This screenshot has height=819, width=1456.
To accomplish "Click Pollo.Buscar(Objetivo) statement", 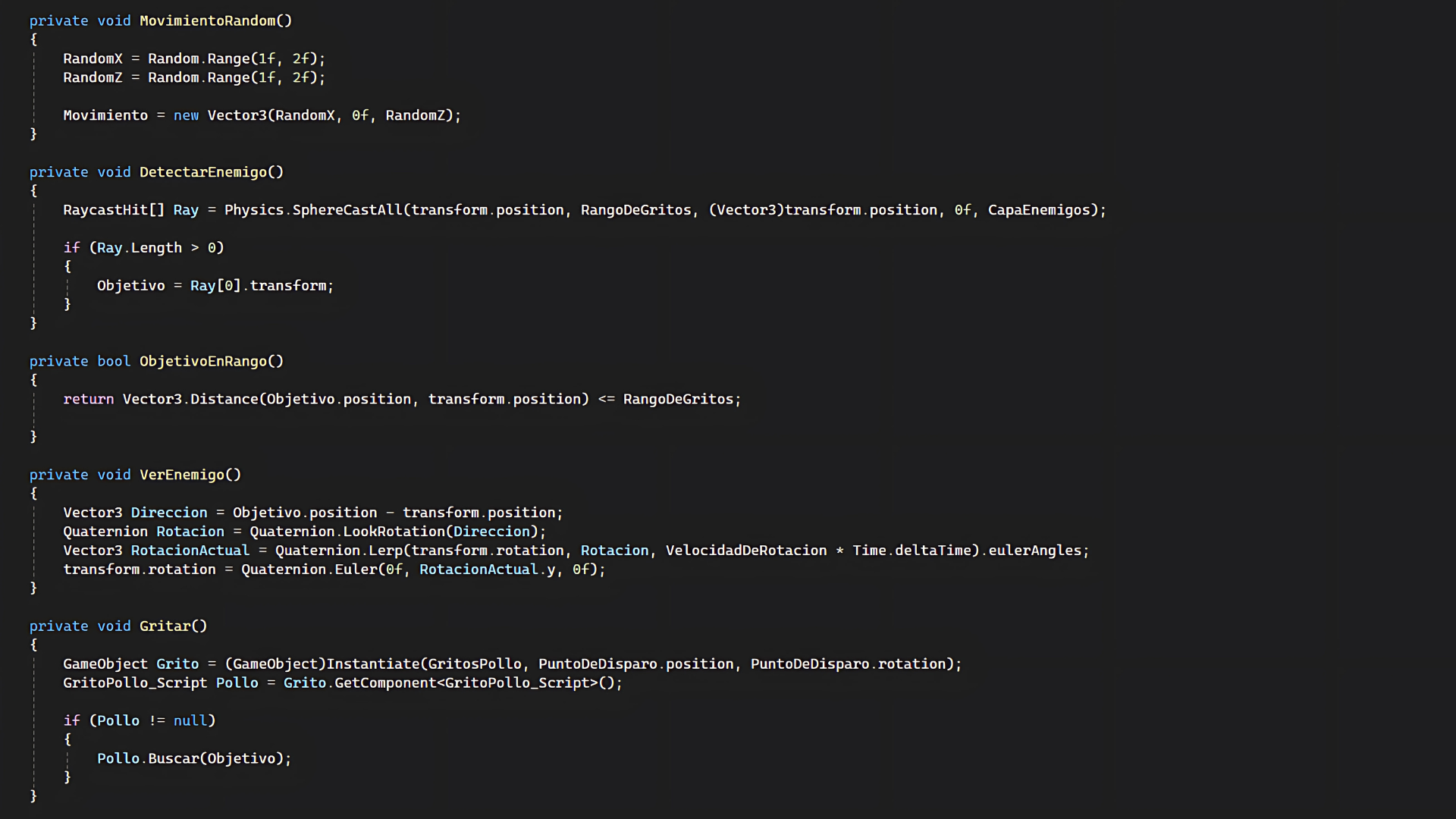I will 193,758.
